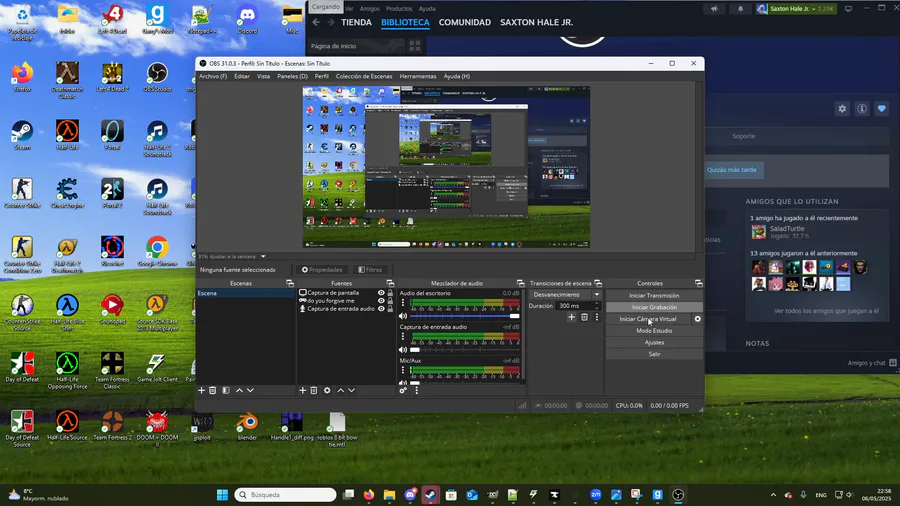Screen dimensions: 900x506
Task: Open Steam BIBLIOTECA tab
Action: click(x=405, y=22)
